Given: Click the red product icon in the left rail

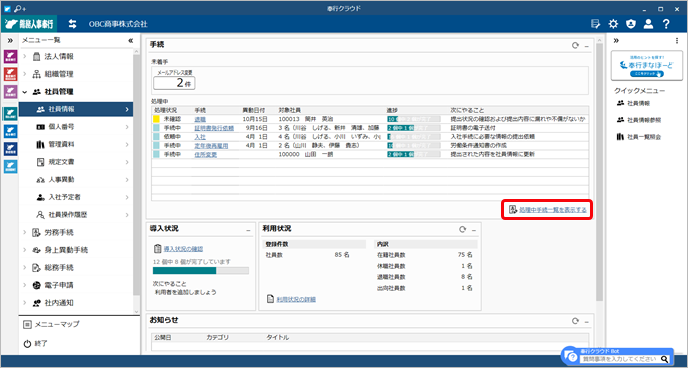Looking at the screenshot, I should click(10, 74).
